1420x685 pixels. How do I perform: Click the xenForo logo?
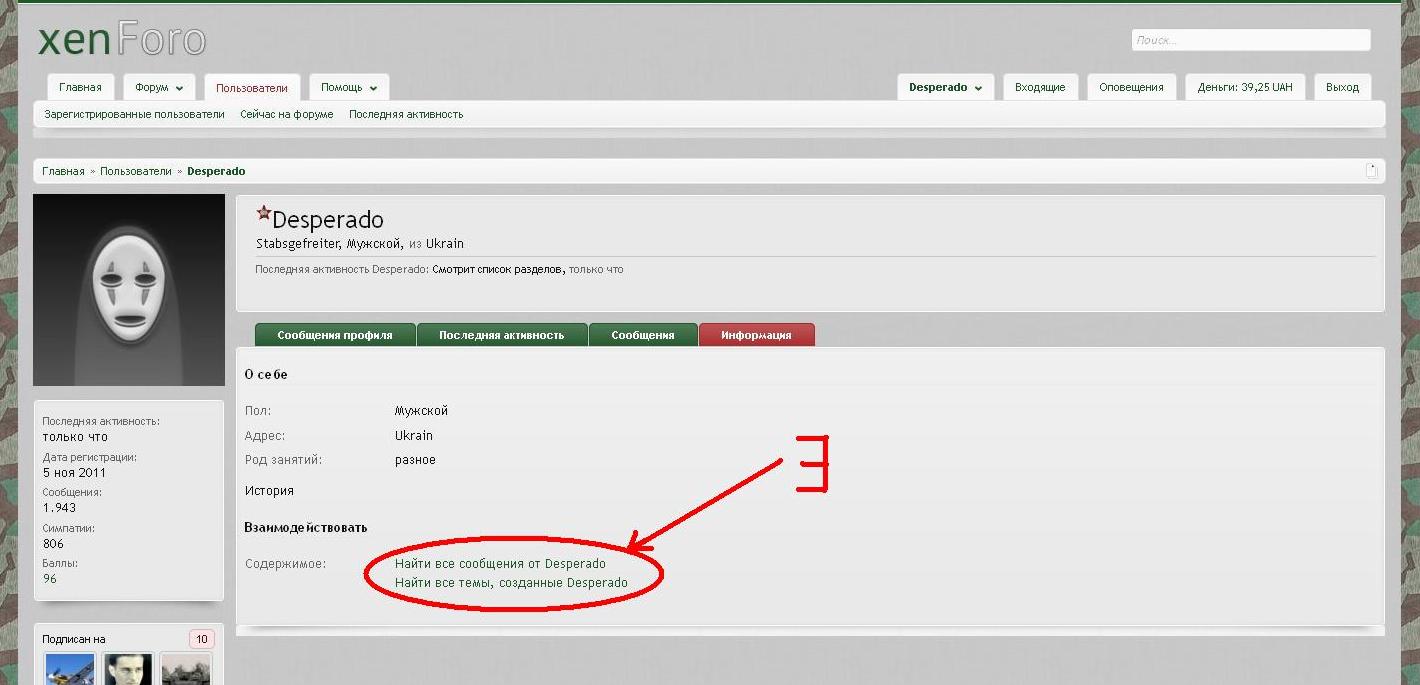coord(121,40)
